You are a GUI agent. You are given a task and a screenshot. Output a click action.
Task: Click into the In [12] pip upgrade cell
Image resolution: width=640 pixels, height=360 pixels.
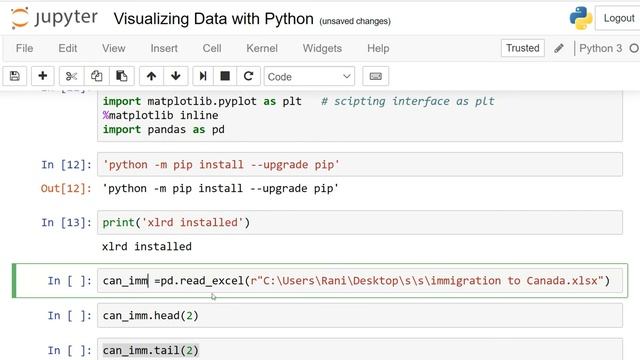(360, 164)
